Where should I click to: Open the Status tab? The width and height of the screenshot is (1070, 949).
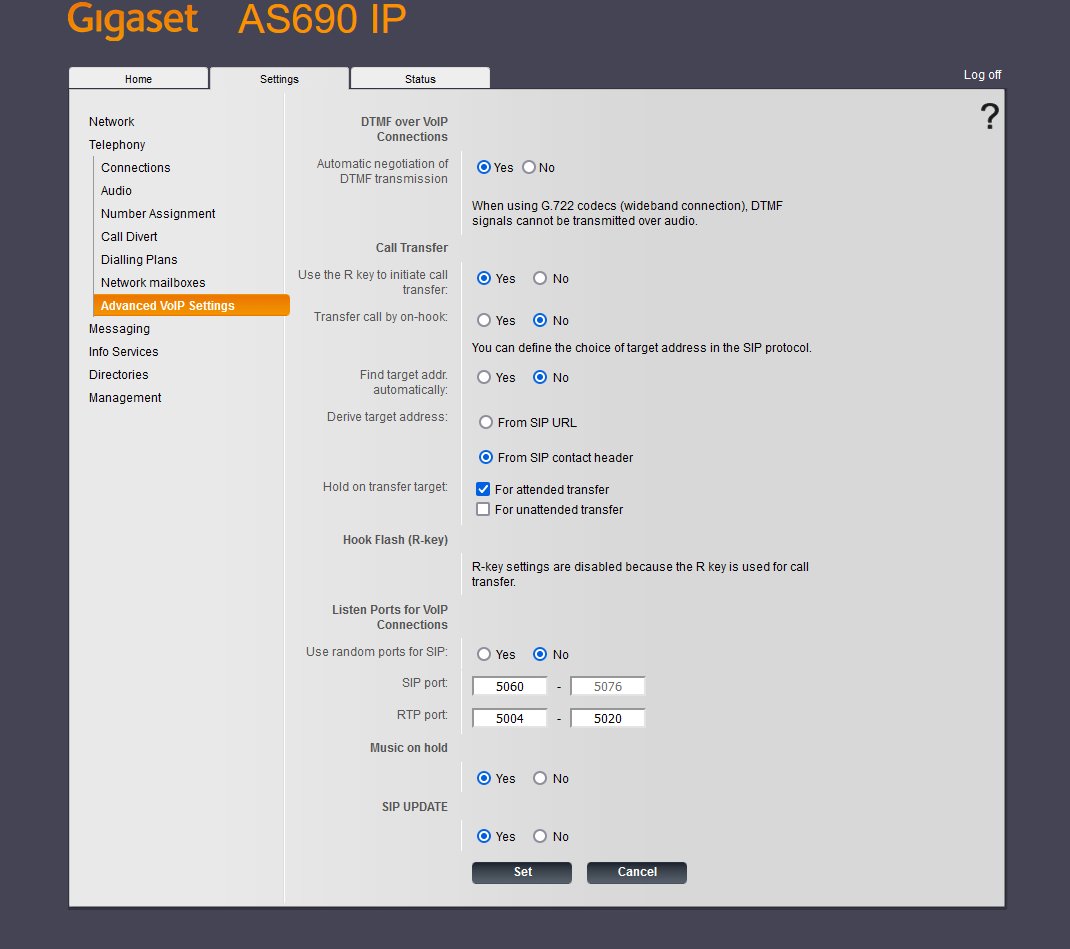420,78
